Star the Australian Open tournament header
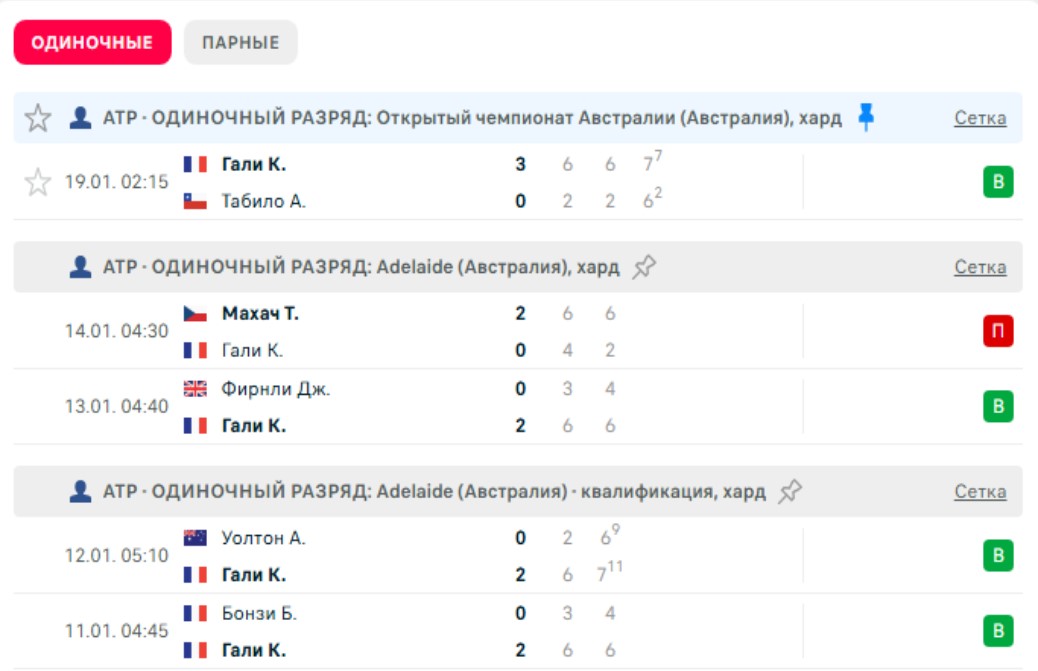Screen dimensions: 1038x671 [x=38, y=118]
